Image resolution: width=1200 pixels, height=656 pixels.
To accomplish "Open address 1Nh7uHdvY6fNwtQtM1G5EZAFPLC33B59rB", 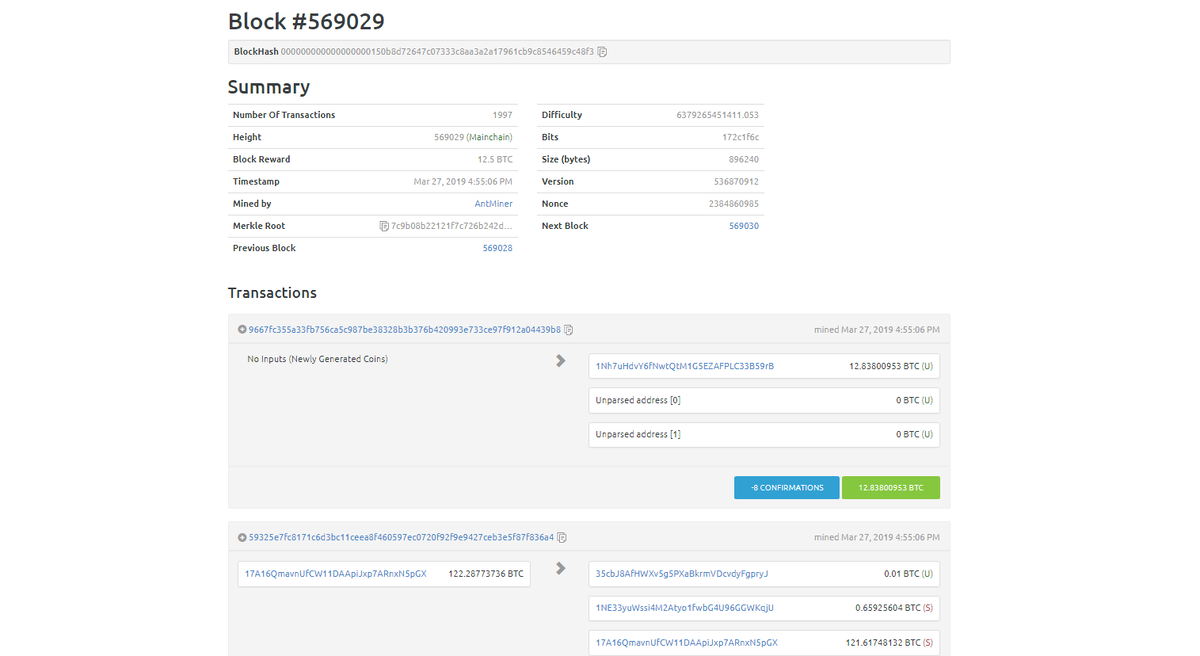I will tap(685, 366).
